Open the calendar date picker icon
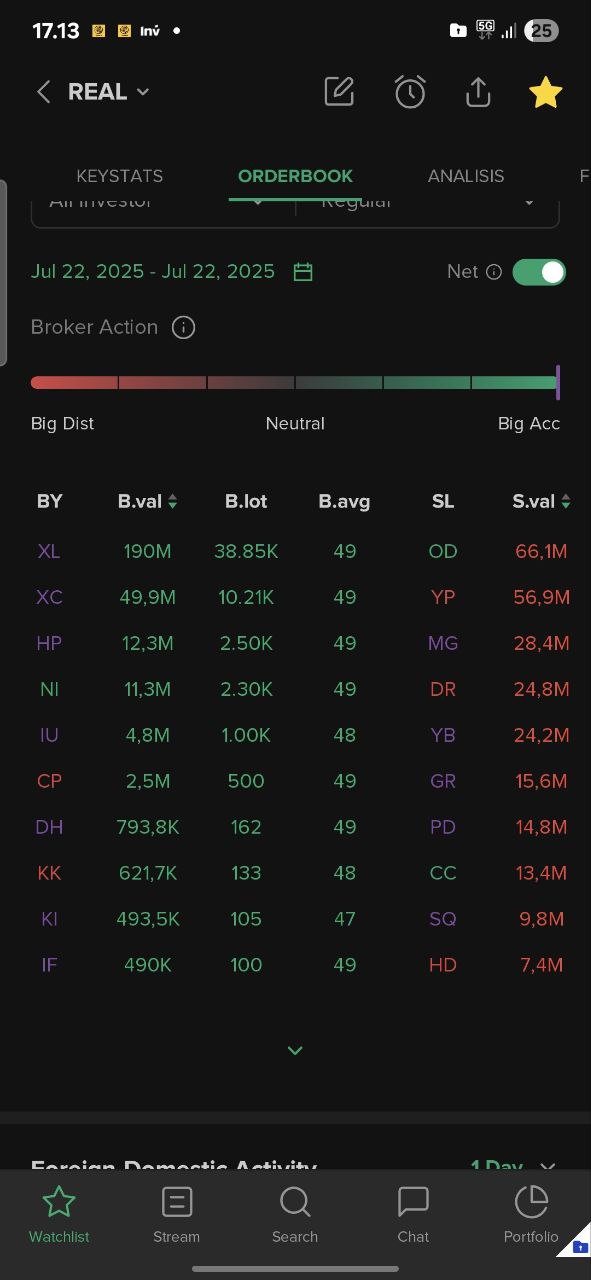Viewport: 591px width, 1280px height. pos(303,272)
